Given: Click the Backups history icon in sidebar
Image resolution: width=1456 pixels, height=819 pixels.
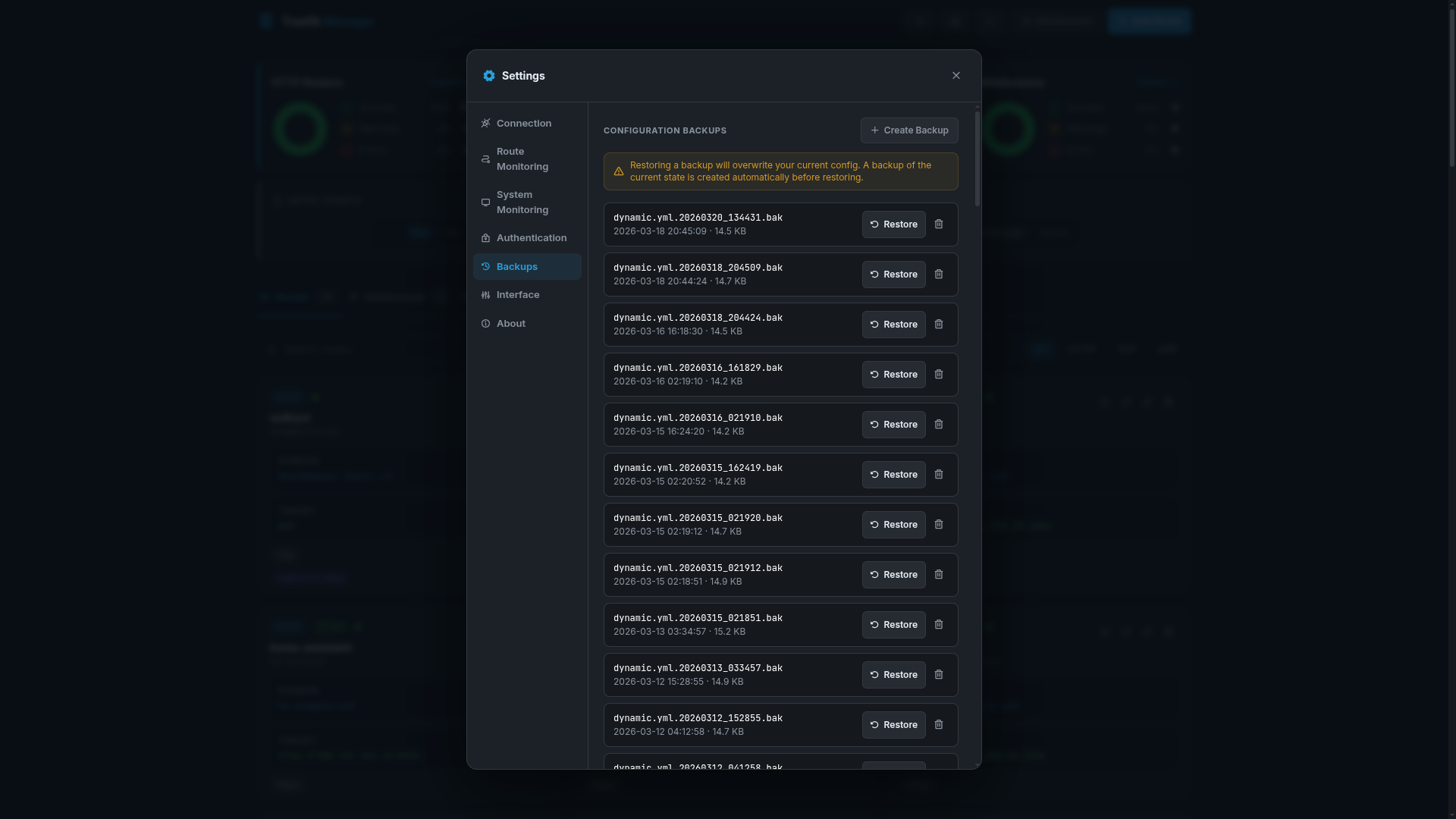Looking at the screenshot, I should pyautogui.click(x=486, y=266).
